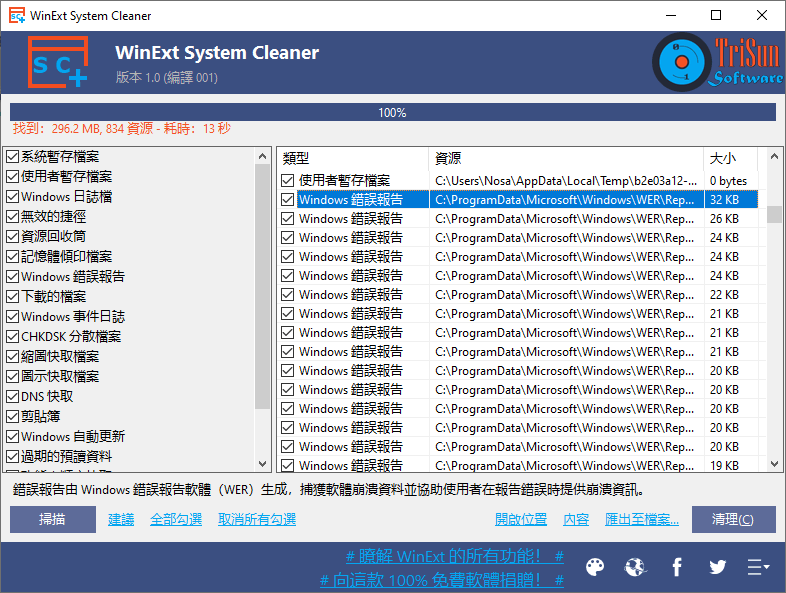Click category list scroll down arrow

click(x=262, y=464)
